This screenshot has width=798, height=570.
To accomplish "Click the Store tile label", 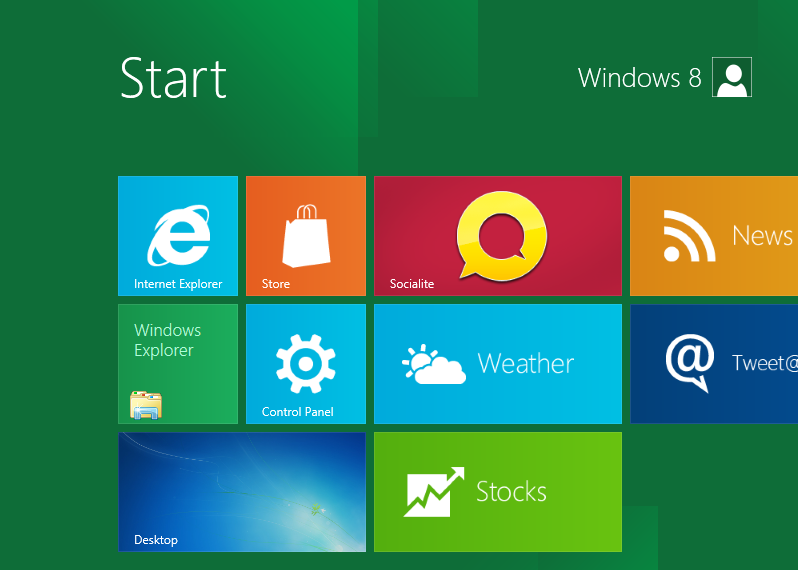I will pos(276,284).
